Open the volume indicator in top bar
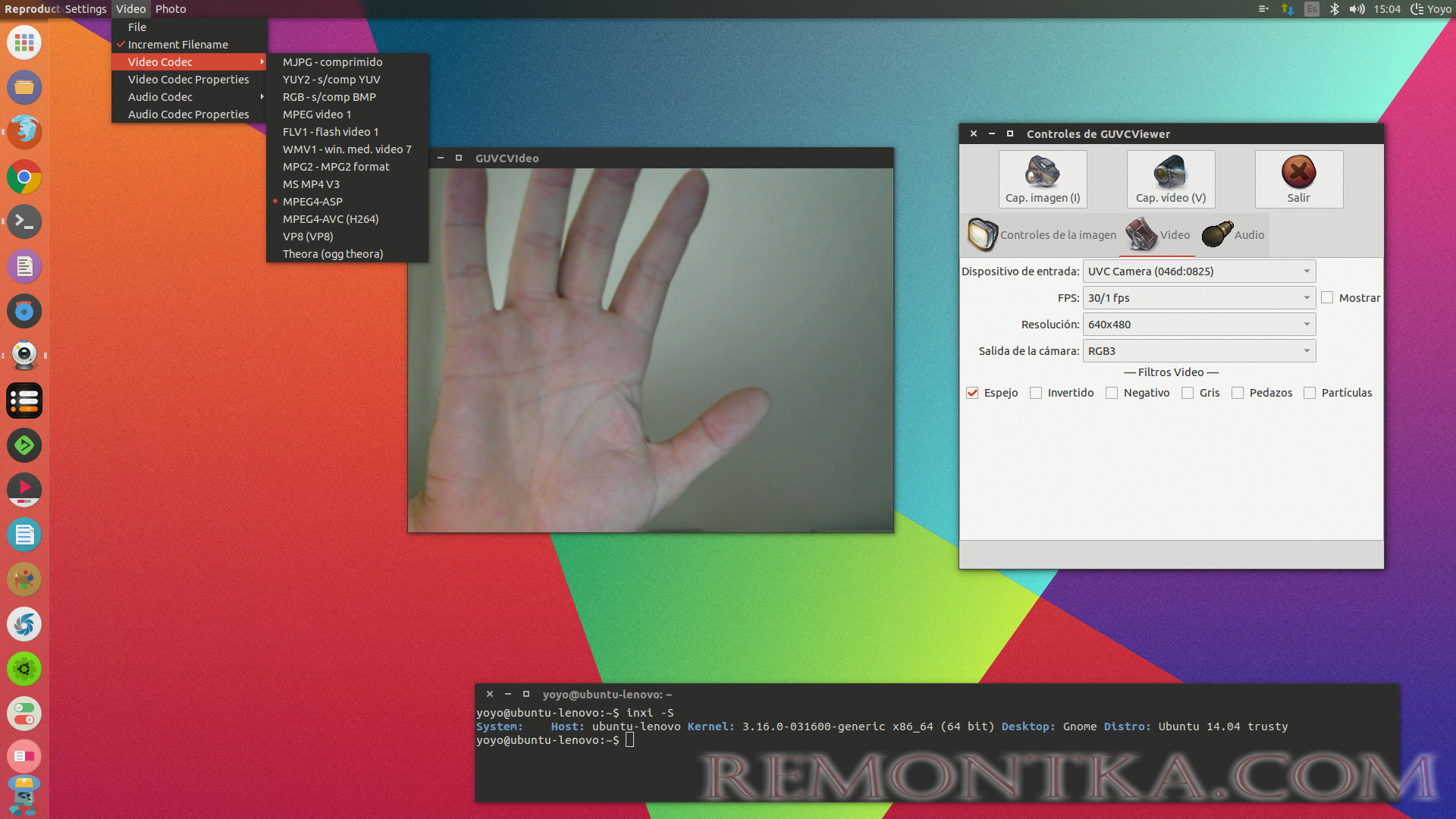Screen dimensions: 1456x819 point(1357,9)
